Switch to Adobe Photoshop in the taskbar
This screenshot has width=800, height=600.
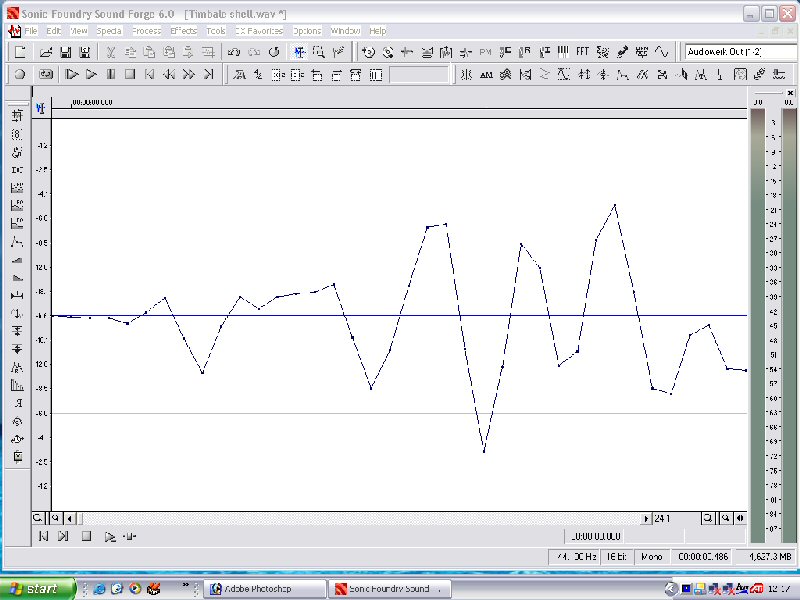(x=264, y=589)
